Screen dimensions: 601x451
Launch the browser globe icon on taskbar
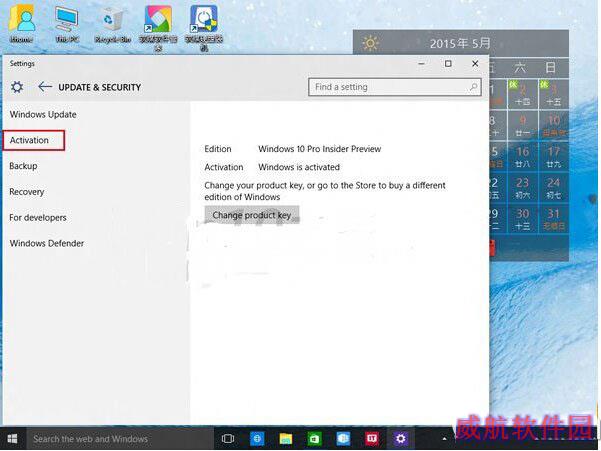tap(257, 438)
